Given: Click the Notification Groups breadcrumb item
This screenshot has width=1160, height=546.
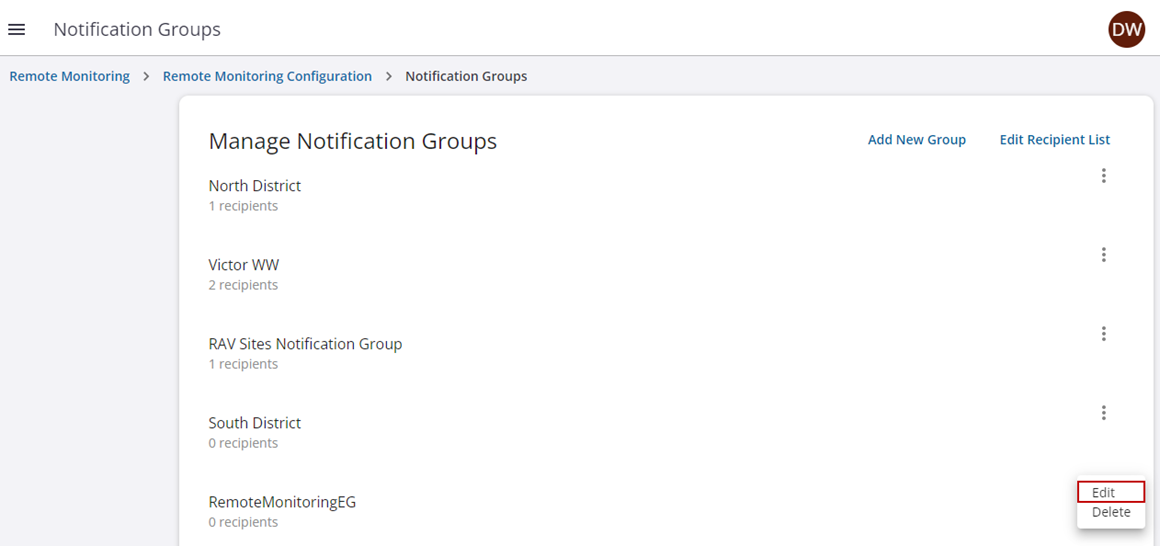Looking at the screenshot, I should 466,76.
